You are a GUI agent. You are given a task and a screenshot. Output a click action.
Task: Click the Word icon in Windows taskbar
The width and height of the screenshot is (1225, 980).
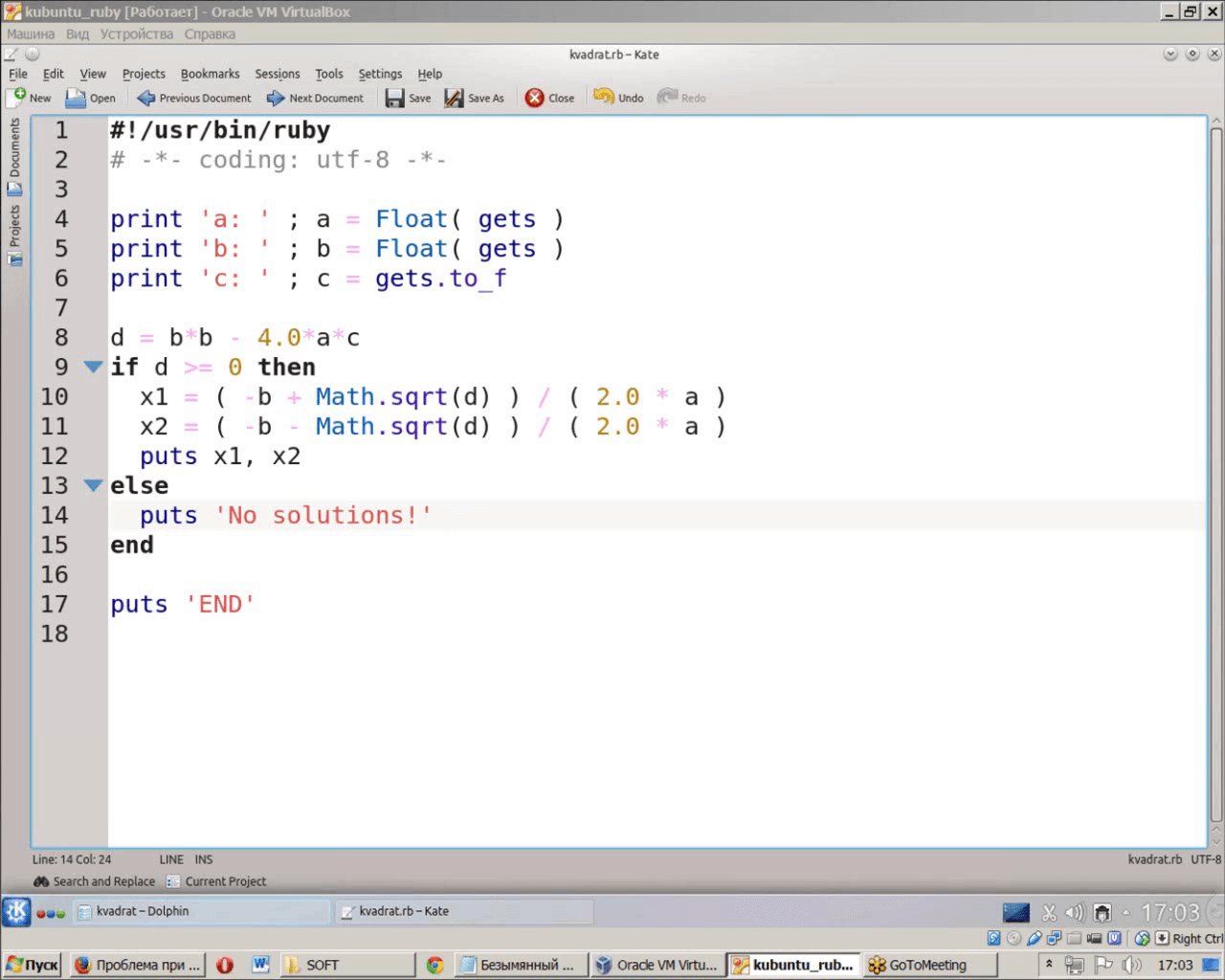click(x=260, y=965)
